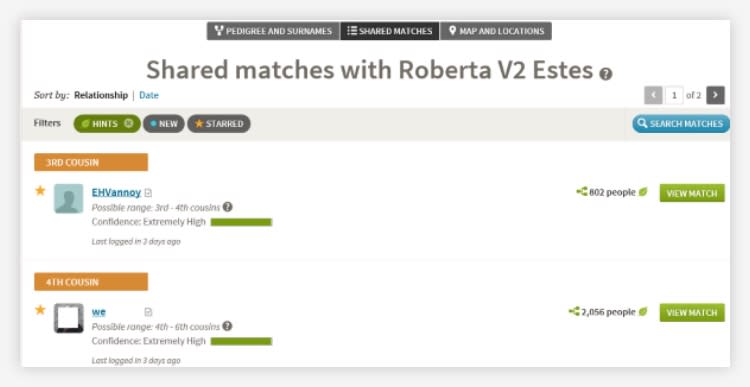Image resolution: width=750 pixels, height=387 pixels.
Task: Sort matches by Date
Action: (x=149, y=95)
